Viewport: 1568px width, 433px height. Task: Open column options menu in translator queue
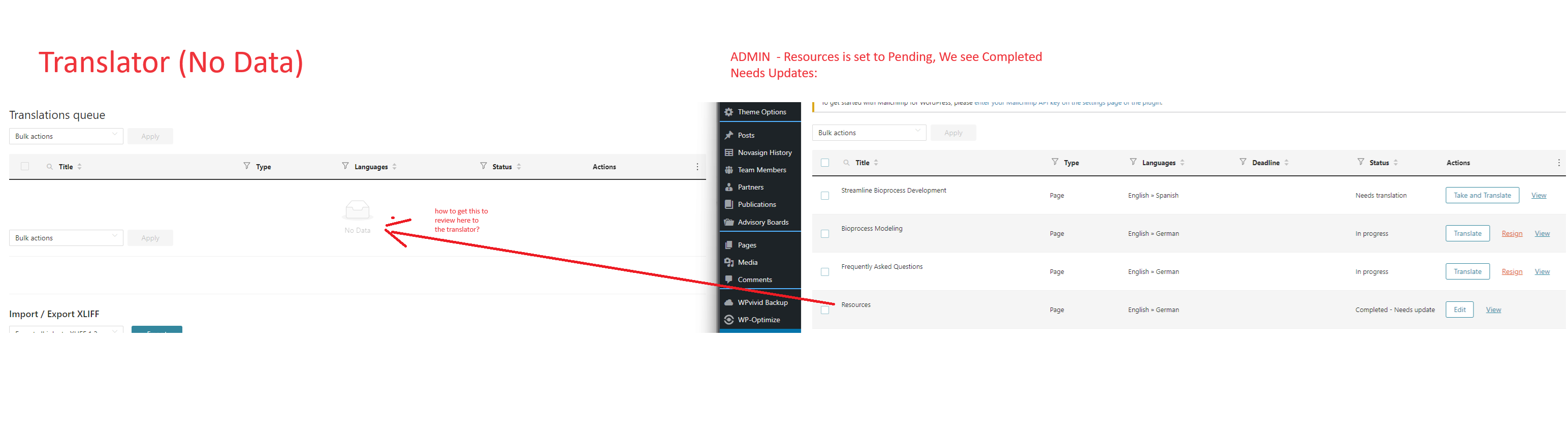pos(697,167)
